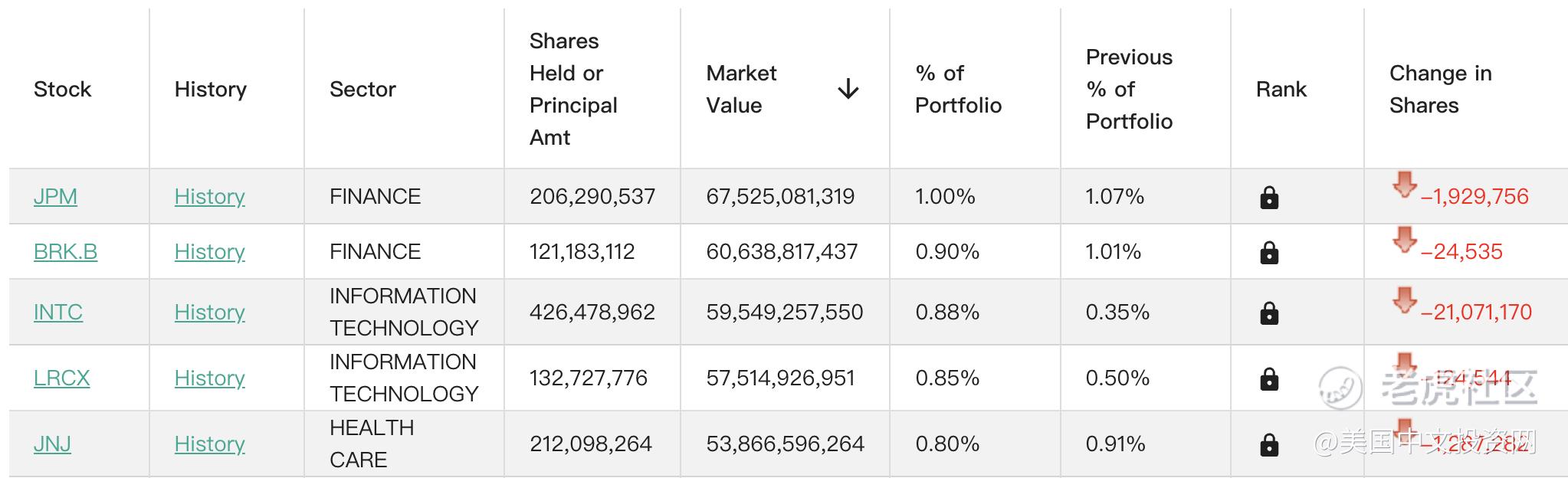Click the lock icon in LRCX row
The width and height of the screenshot is (1568, 478).
pos(1269,379)
